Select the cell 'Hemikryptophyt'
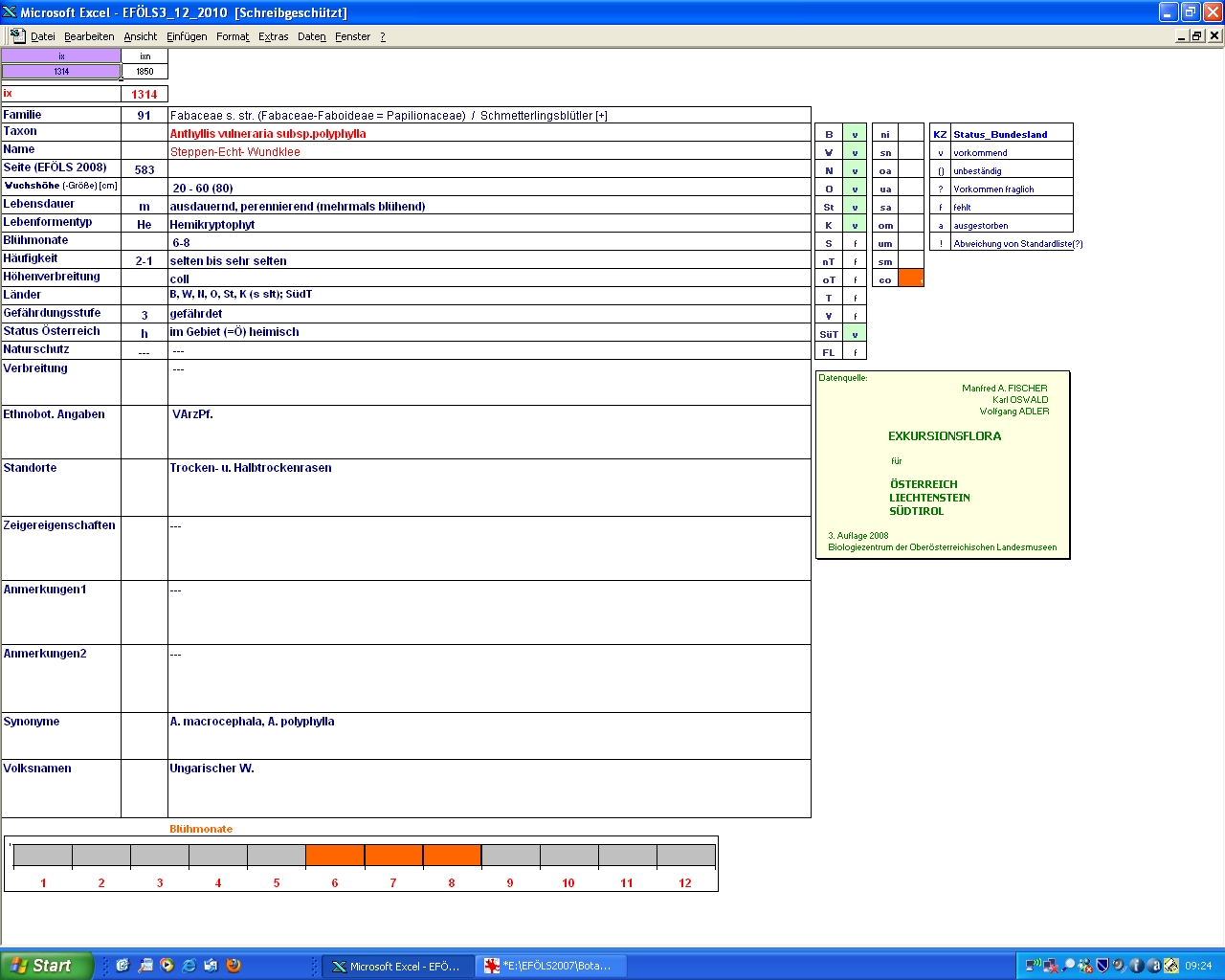Screen dimensions: 1225x980 (x=489, y=224)
